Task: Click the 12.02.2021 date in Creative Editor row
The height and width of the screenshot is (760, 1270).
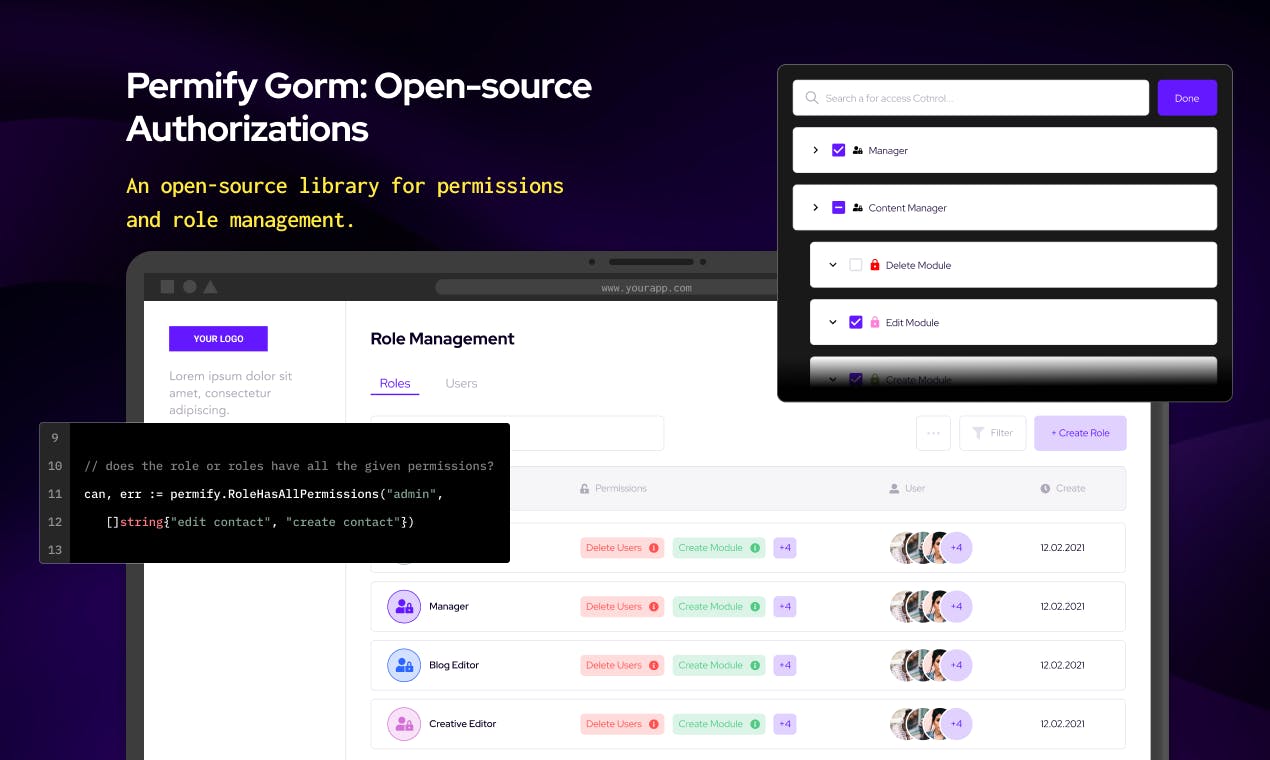Action: click(x=1062, y=724)
